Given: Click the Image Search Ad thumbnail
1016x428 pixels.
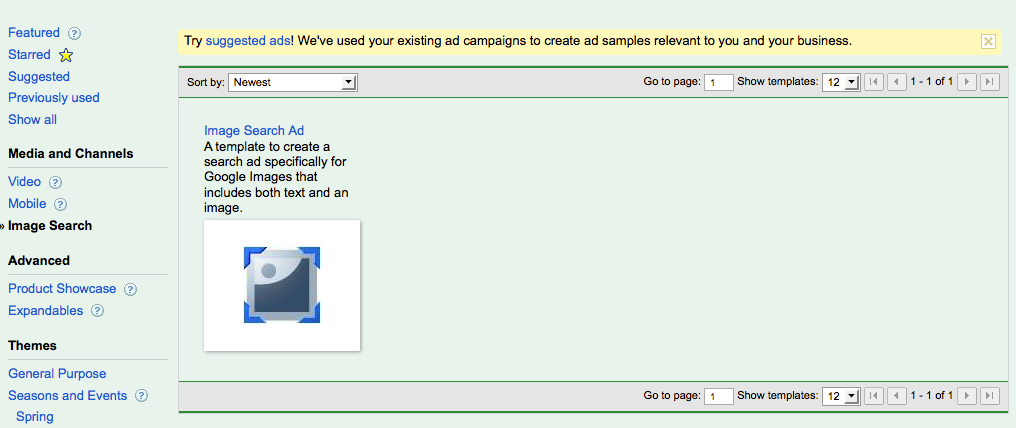Looking at the screenshot, I should pyautogui.click(x=282, y=286).
